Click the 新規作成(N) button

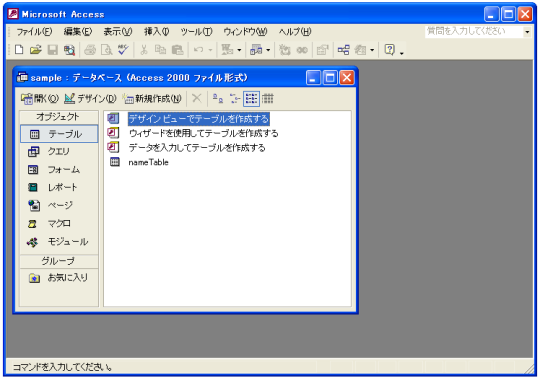[x=153, y=99]
